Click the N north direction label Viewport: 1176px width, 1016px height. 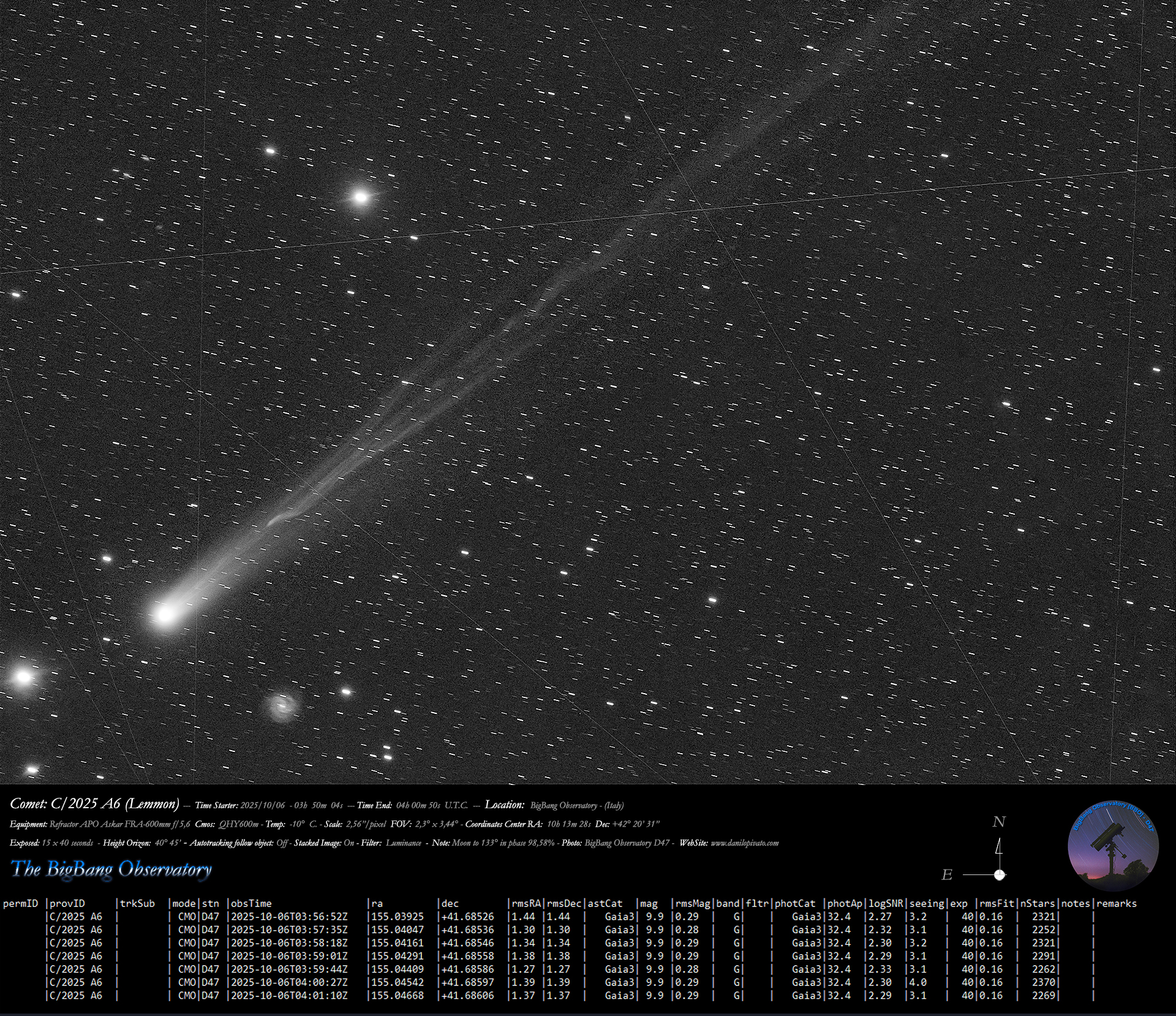(999, 822)
